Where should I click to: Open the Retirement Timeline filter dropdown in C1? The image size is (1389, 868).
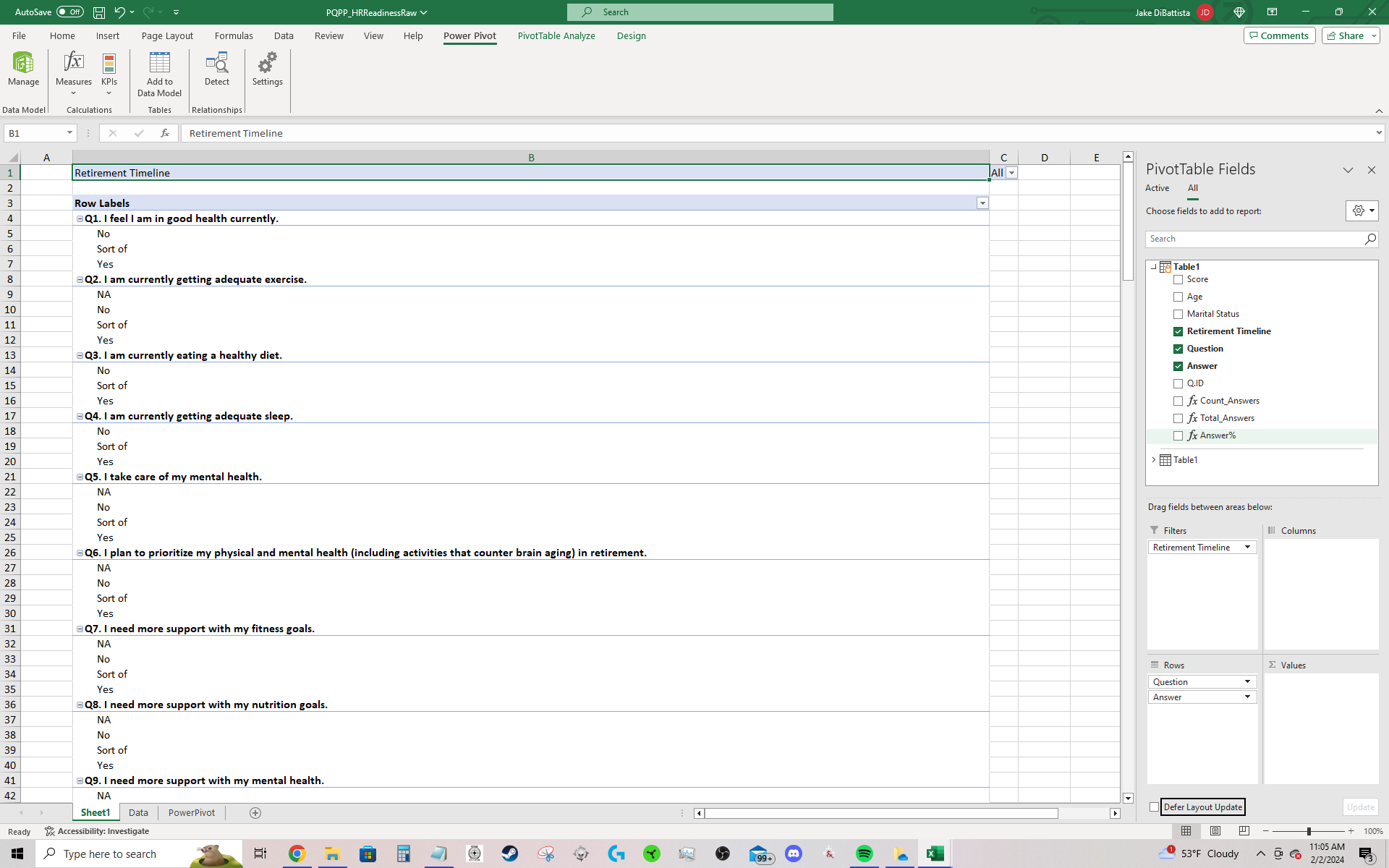click(1011, 173)
